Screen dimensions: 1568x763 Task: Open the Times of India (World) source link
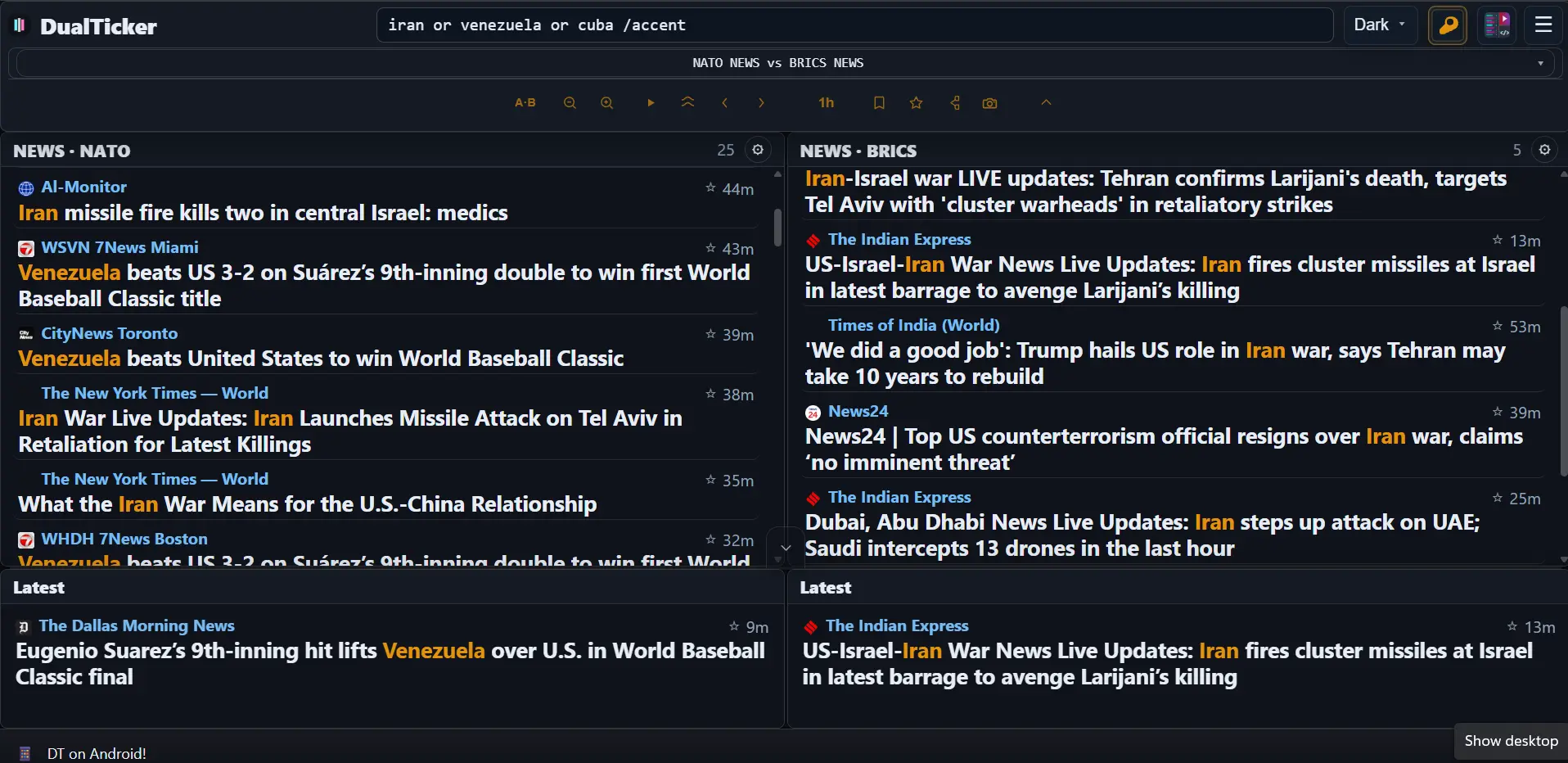tap(913, 325)
